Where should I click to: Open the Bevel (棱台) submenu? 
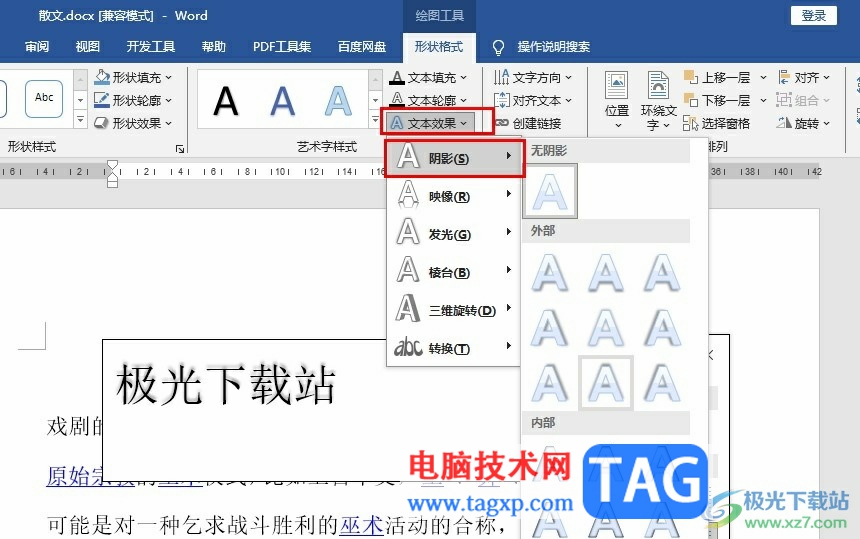click(453, 273)
